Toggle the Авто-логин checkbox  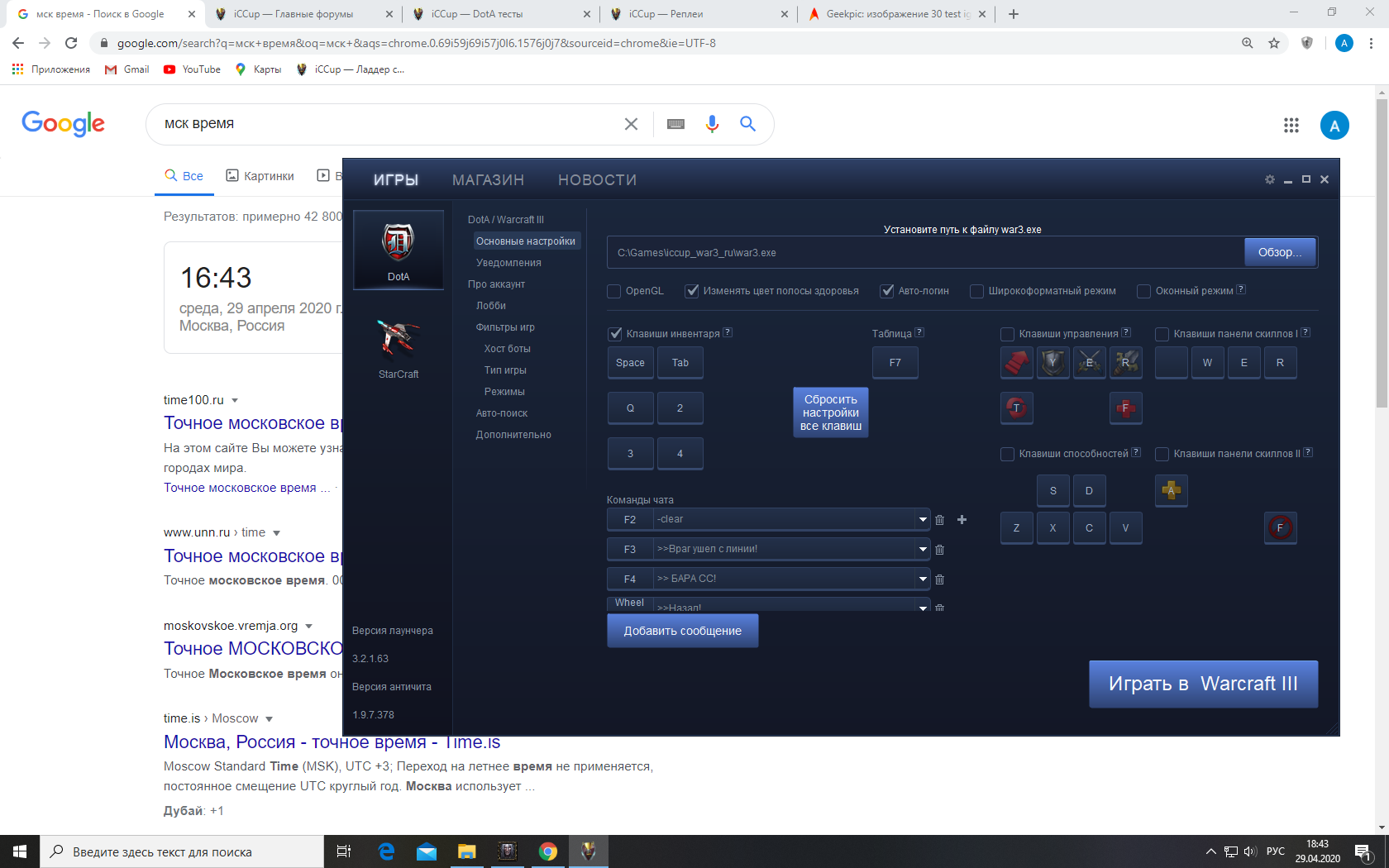[x=887, y=291]
